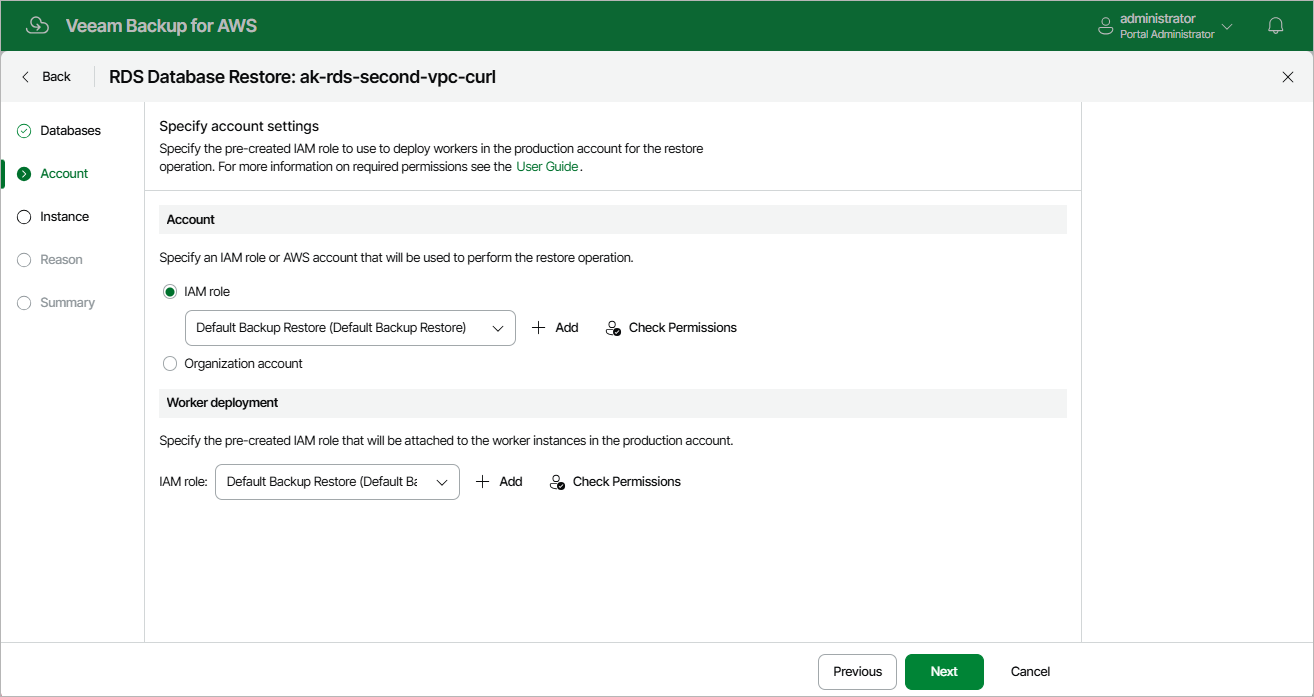Click the administrator user profile icon
The width and height of the screenshot is (1314, 697).
click(1105, 26)
